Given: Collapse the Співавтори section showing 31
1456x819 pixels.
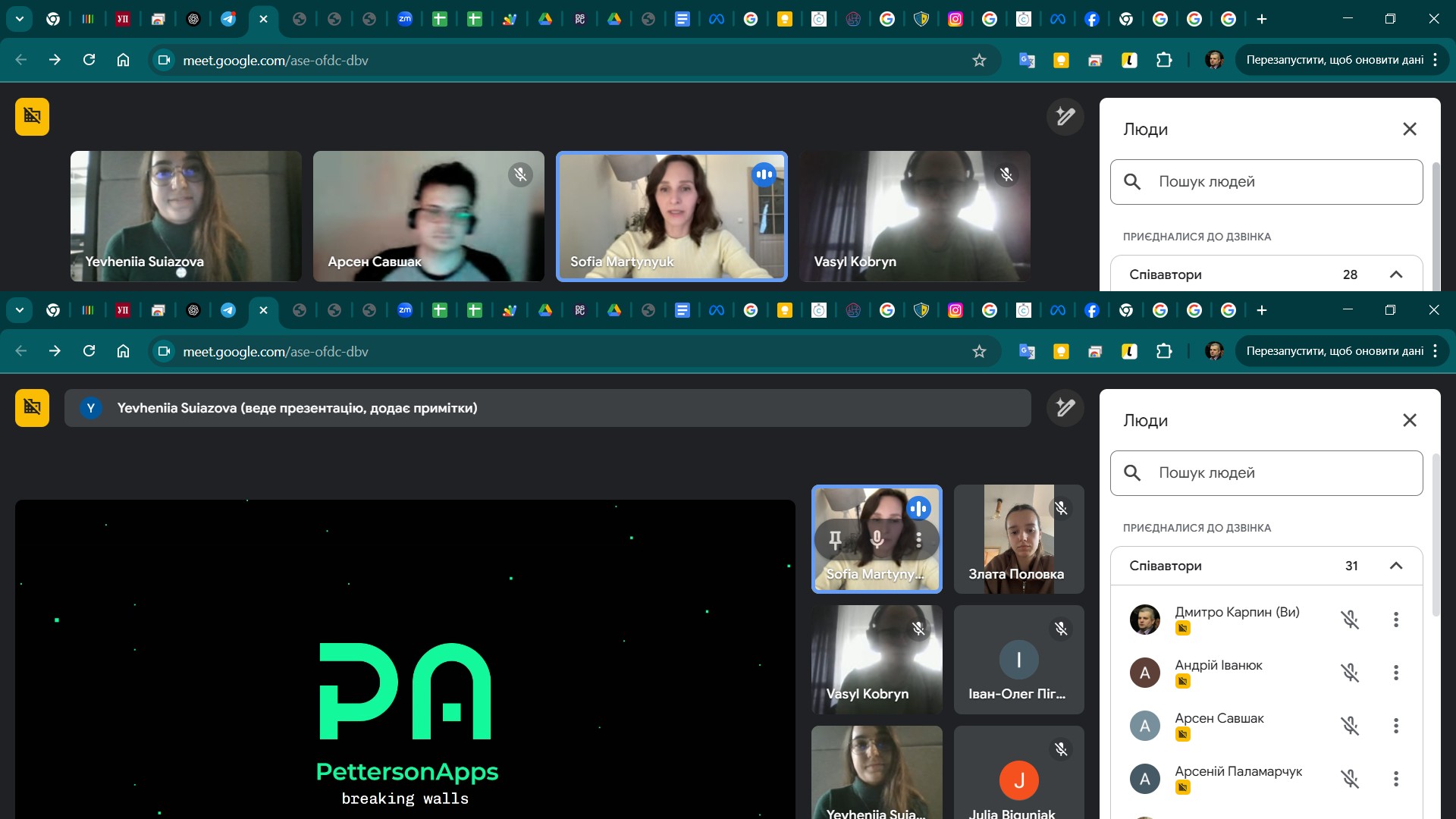Looking at the screenshot, I should coord(1395,566).
